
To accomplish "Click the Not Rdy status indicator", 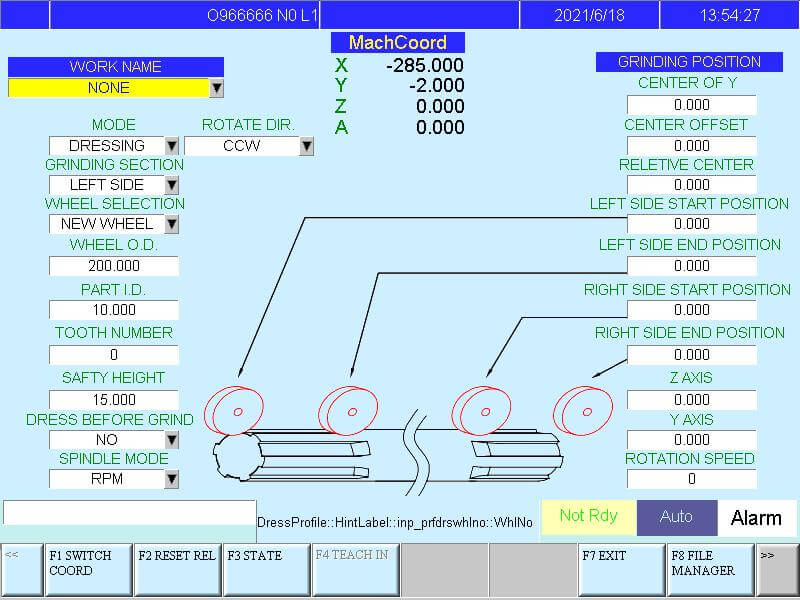I will (588, 517).
